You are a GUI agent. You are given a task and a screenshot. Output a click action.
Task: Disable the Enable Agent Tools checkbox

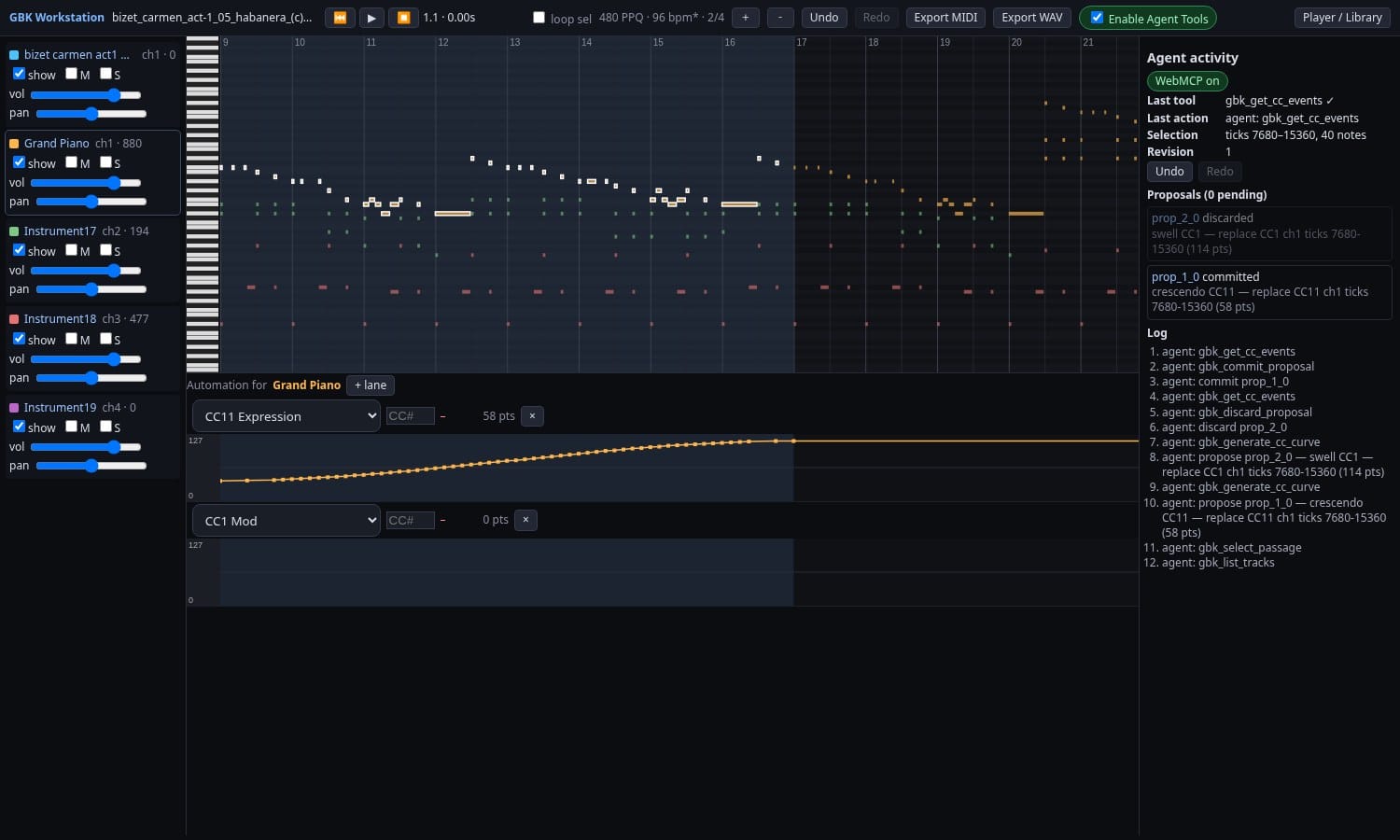[x=1097, y=18]
